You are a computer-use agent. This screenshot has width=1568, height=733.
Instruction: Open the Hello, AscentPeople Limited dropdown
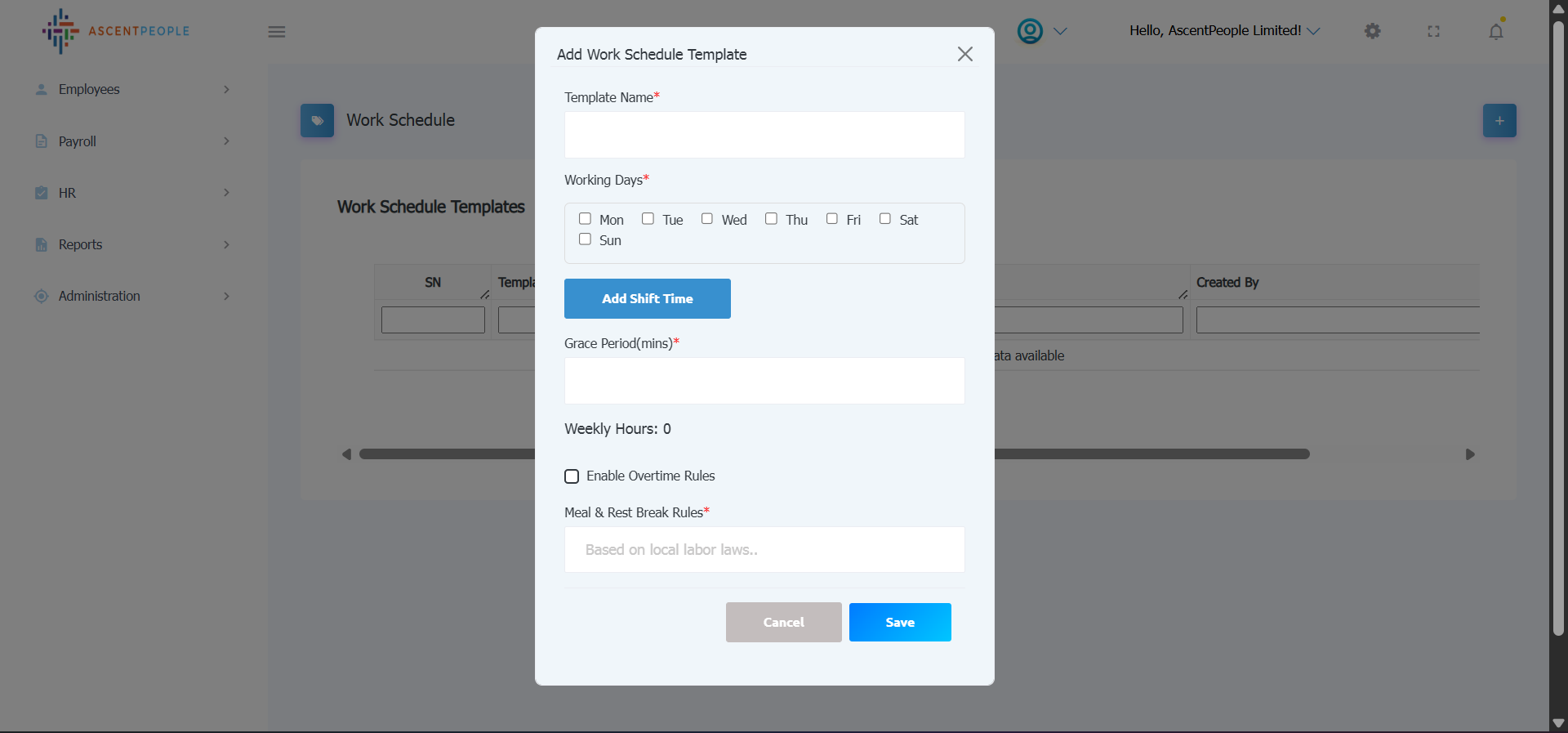tap(1223, 31)
